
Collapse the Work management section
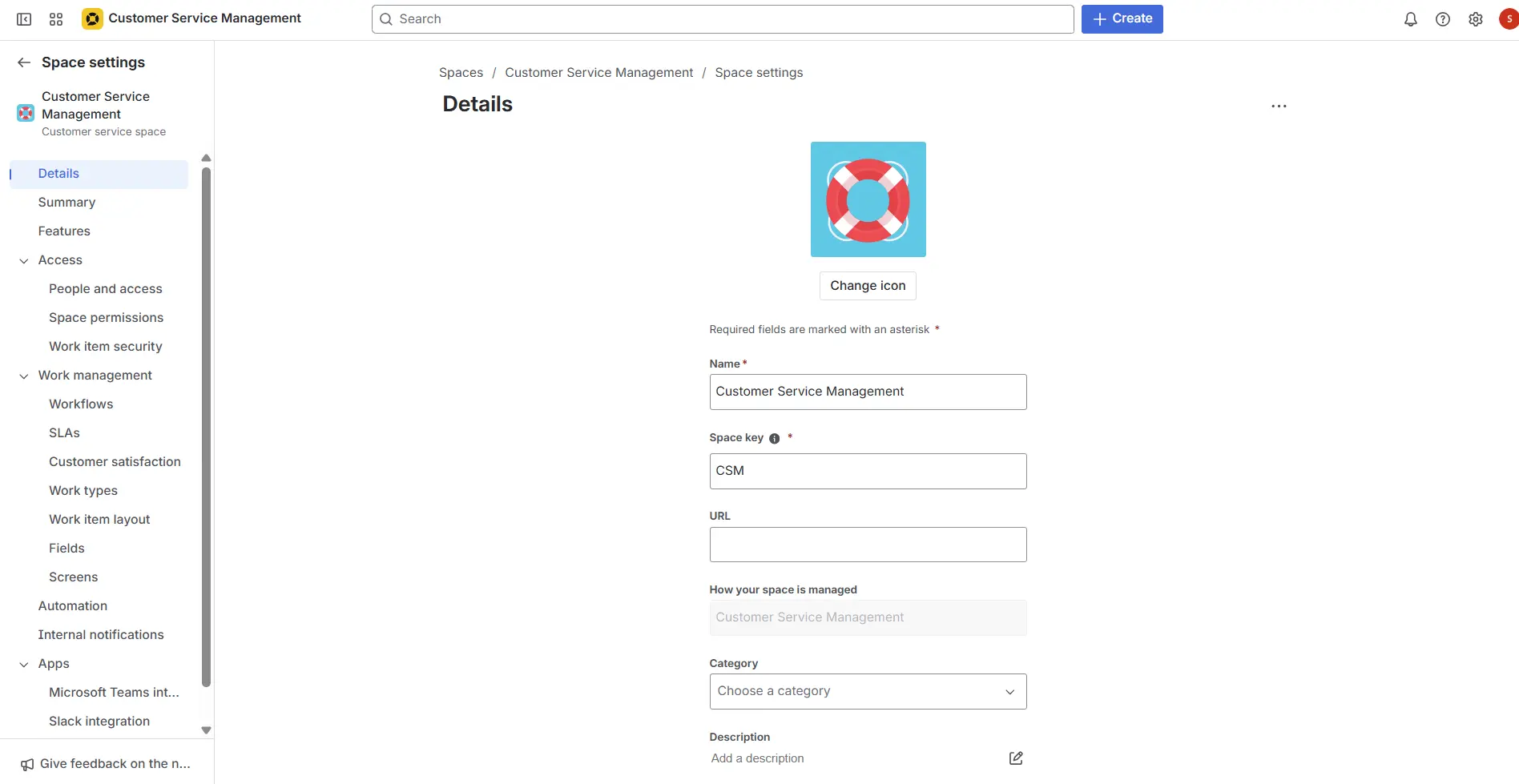(x=24, y=376)
